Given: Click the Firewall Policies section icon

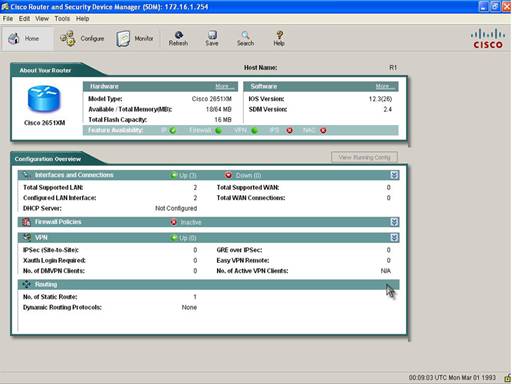Looking at the screenshot, I should click(26, 222).
